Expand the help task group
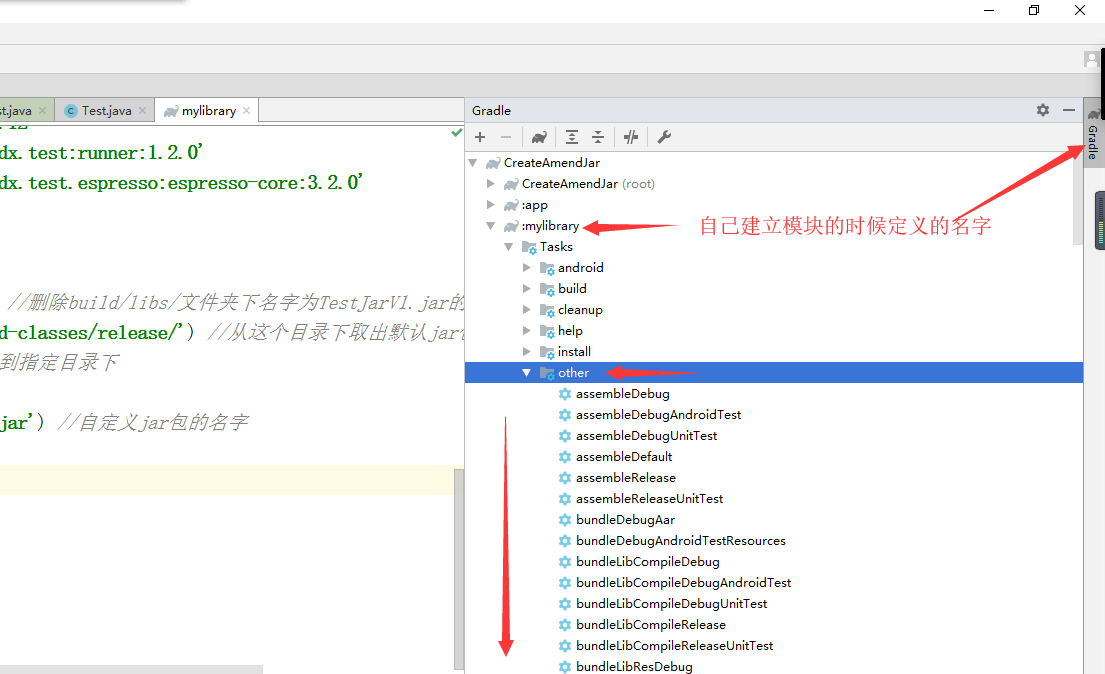The image size is (1105, 674). click(x=526, y=331)
